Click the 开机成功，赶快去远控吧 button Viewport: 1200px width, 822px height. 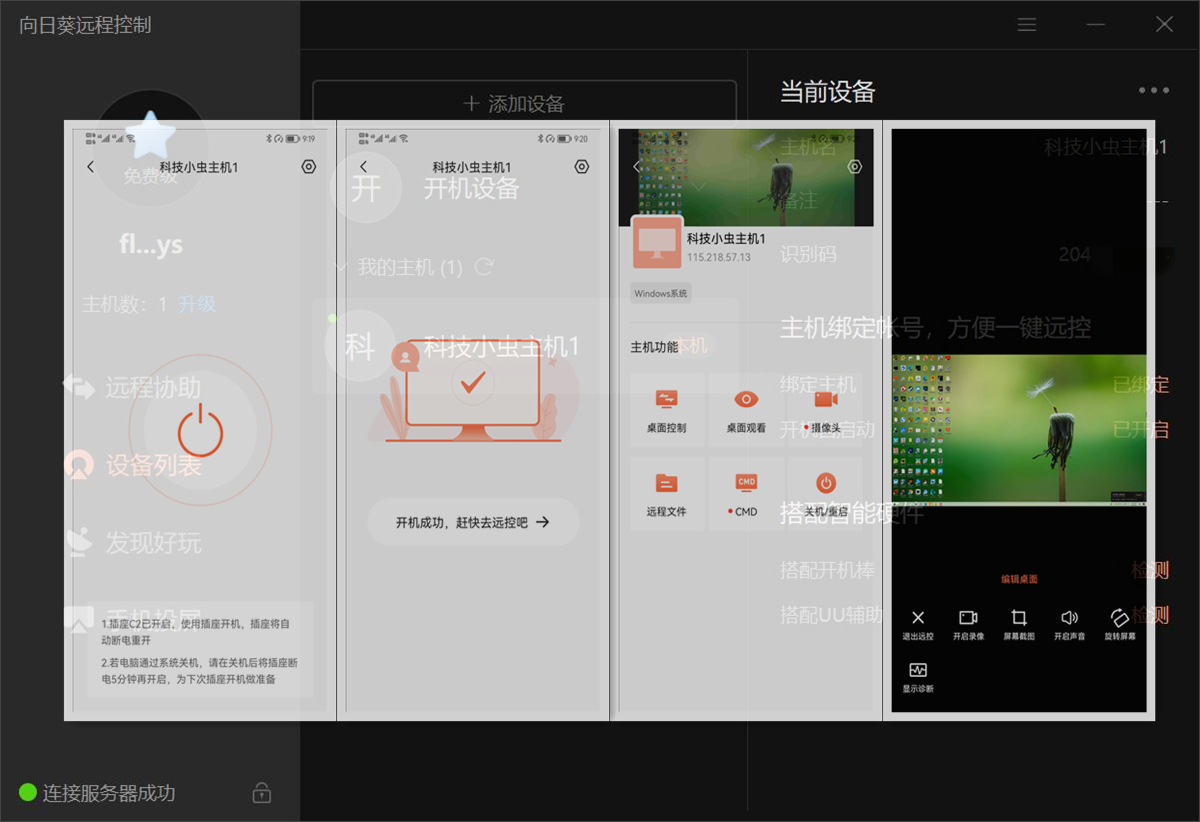473,522
